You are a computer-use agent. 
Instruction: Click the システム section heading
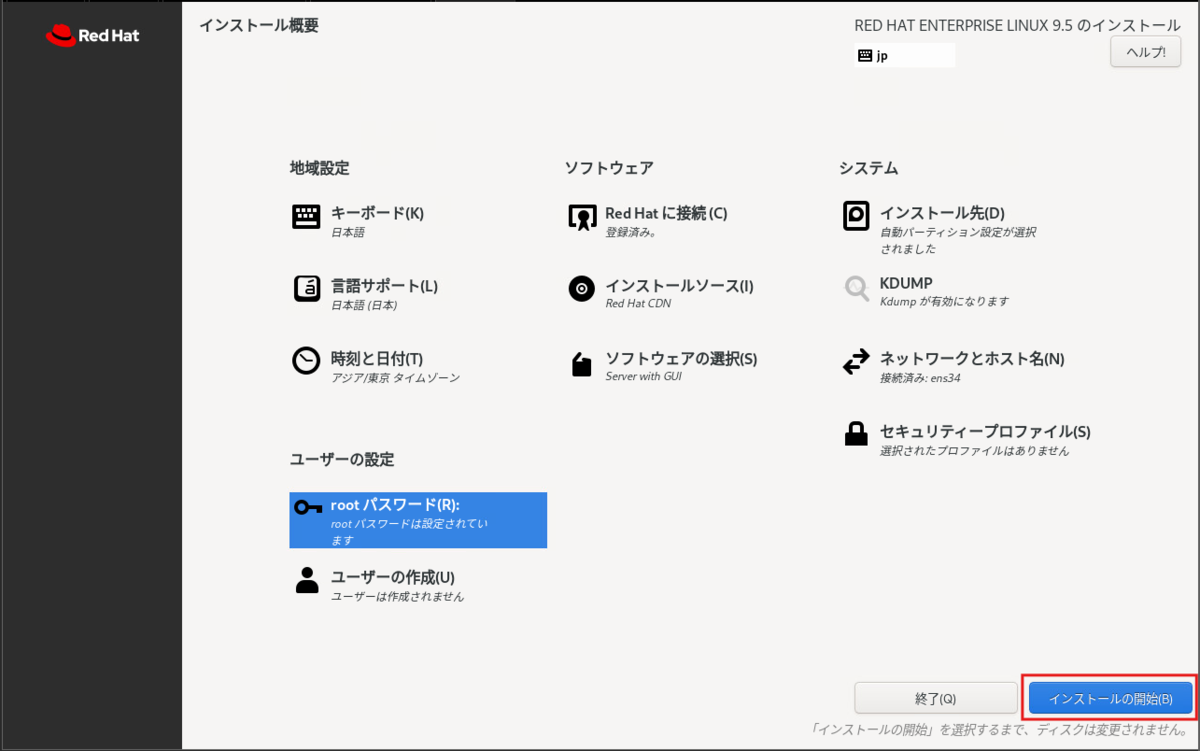[868, 168]
